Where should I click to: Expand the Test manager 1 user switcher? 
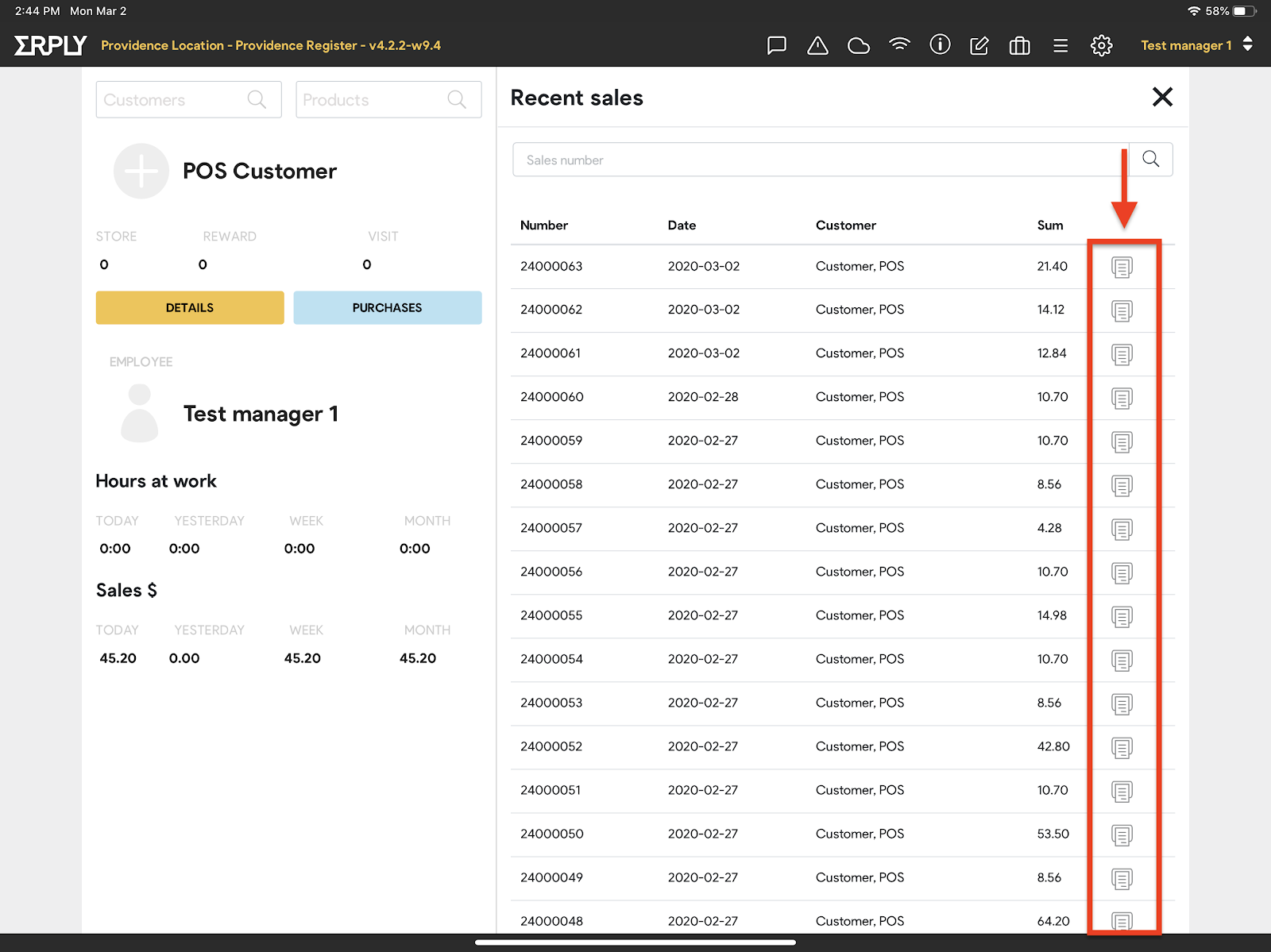click(1196, 45)
